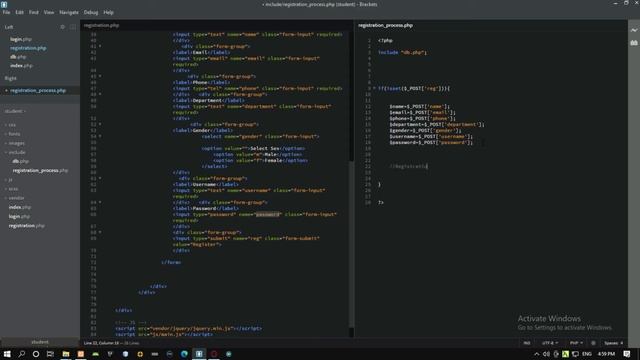Viewport: 640px width, 360px height.
Task: Select registration.php in Left working files
Action: (x=28, y=48)
